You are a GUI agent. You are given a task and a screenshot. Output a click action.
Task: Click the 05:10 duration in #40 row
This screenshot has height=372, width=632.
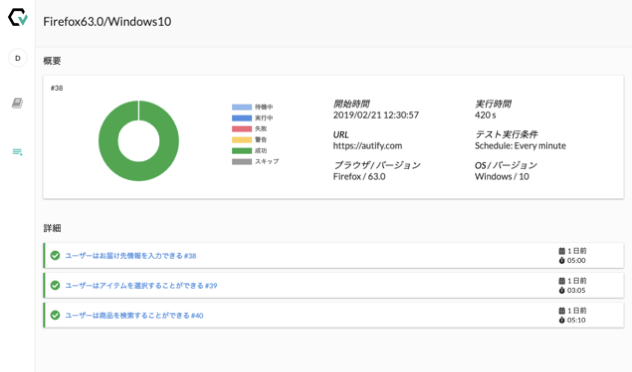coord(576,320)
